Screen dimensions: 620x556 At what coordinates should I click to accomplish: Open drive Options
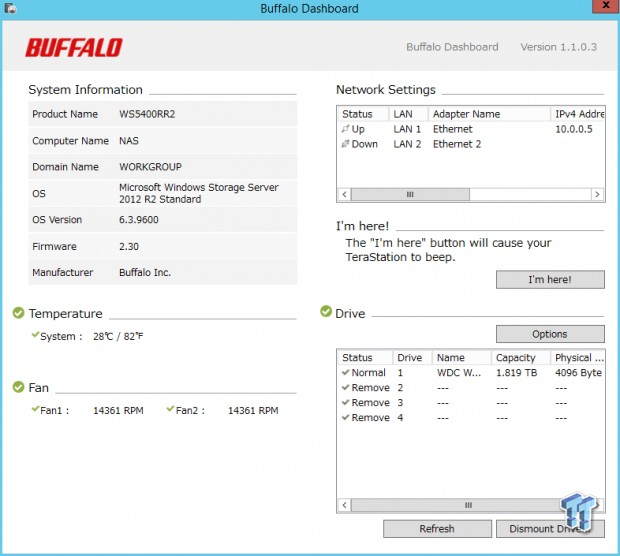[x=550, y=334]
